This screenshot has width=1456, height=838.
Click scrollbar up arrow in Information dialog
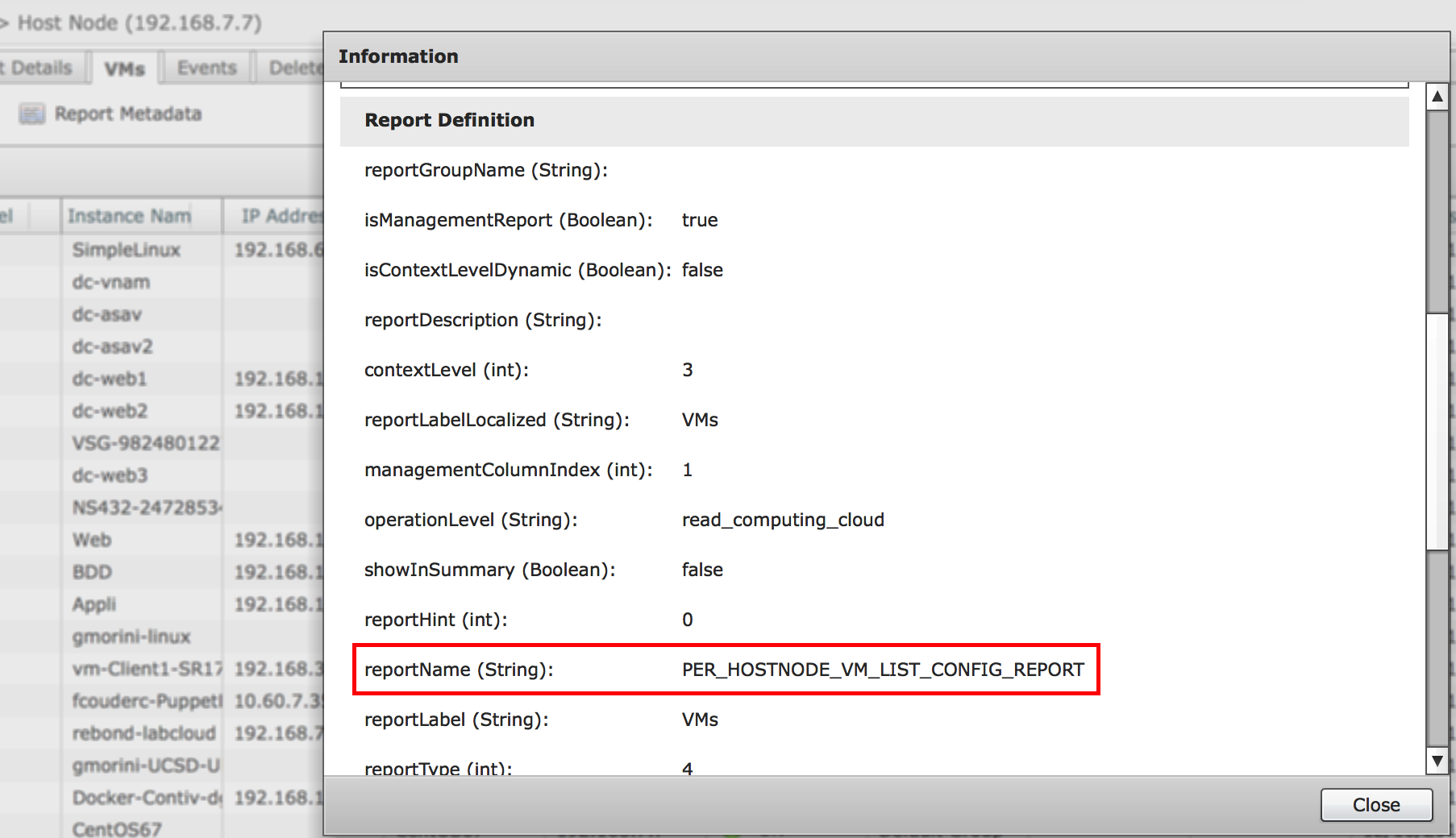(x=1437, y=97)
